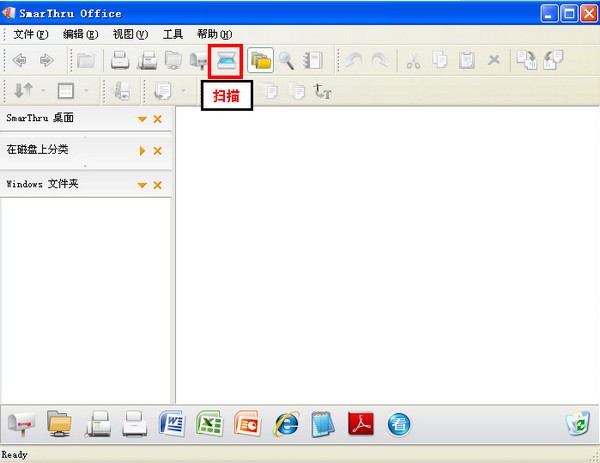Screen dimensions: 600x463
Task: Click the Windows 文件夹 panel title
Action: [x=42, y=184]
